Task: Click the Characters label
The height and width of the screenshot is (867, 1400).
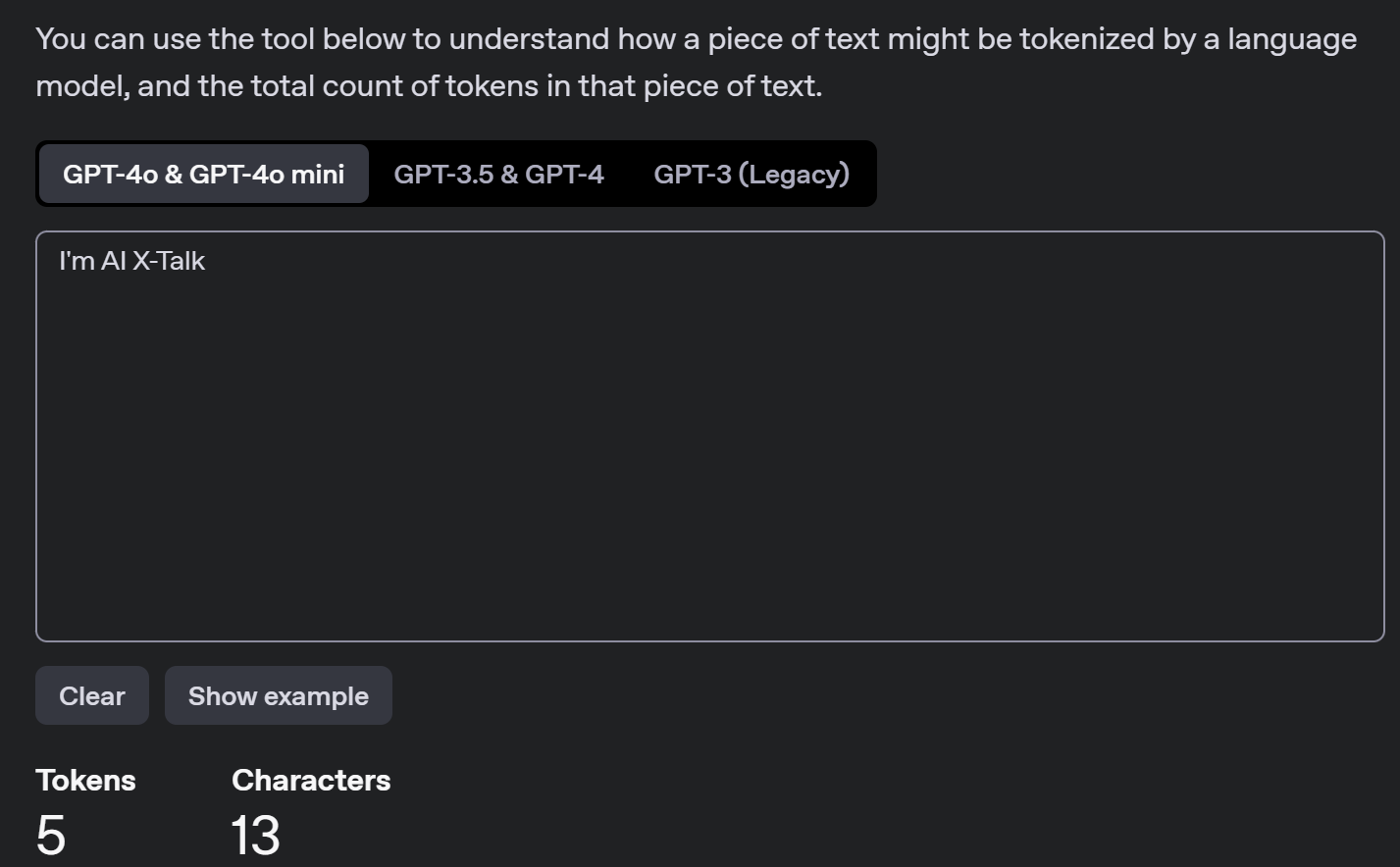Action: [x=311, y=781]
